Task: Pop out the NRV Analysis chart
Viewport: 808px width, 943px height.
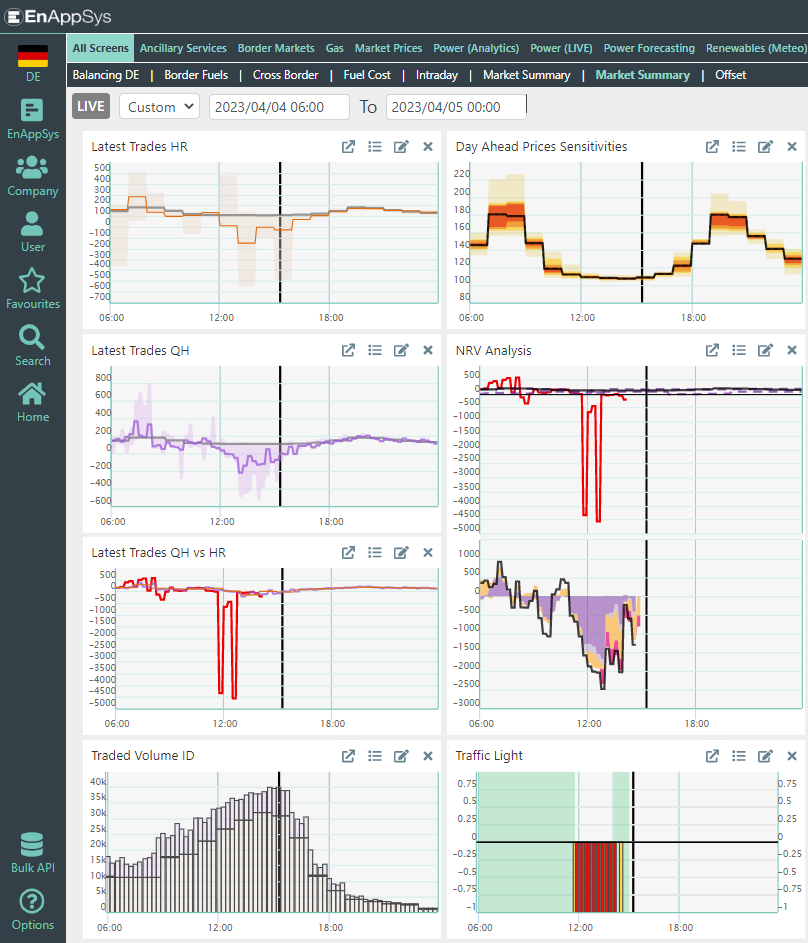Action: [x=712, y=350]
